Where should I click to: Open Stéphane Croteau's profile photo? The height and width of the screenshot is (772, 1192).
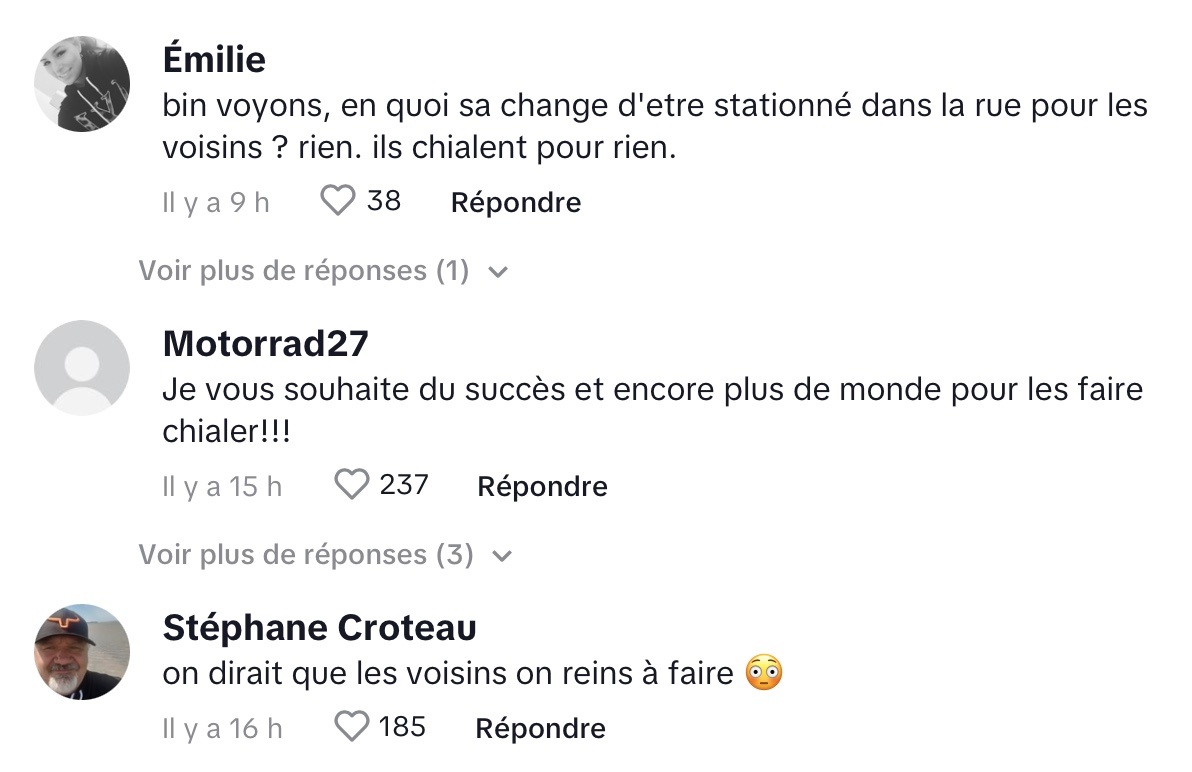[x=82, y=652]
